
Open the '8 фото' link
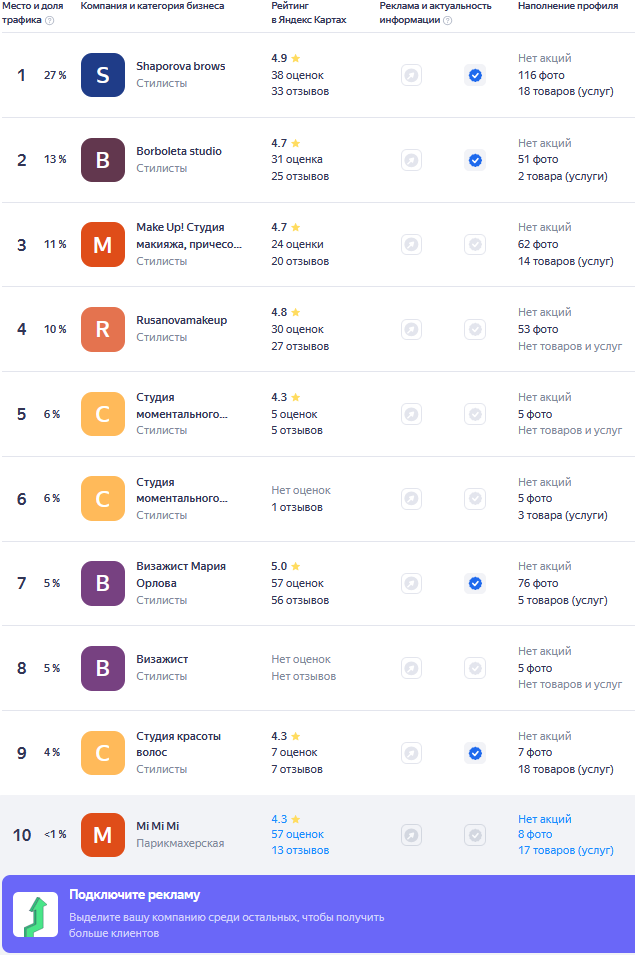pos(535,834)
